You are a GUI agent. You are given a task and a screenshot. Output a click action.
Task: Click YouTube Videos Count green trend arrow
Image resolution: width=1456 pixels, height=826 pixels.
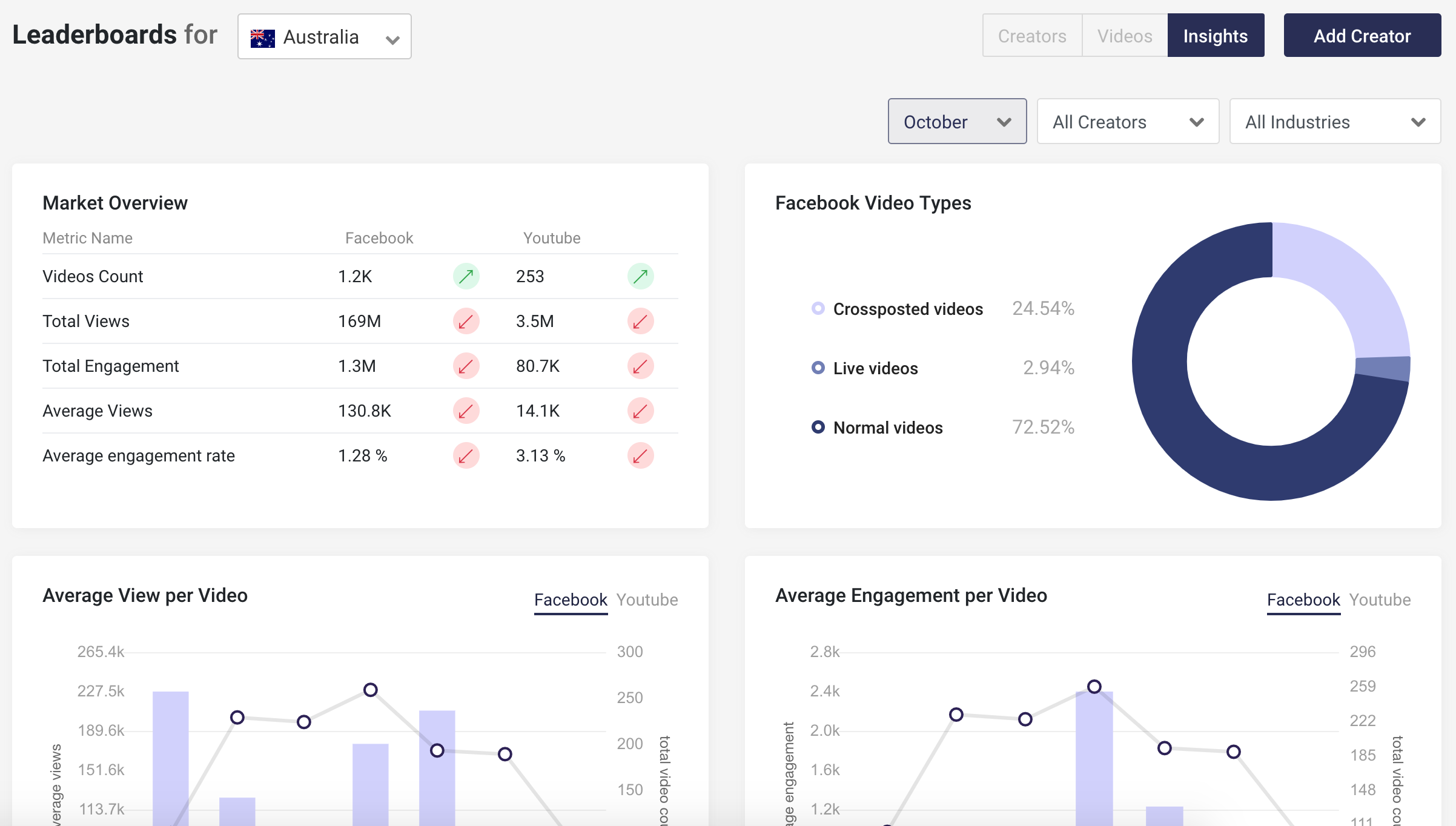tap(640, 277)
